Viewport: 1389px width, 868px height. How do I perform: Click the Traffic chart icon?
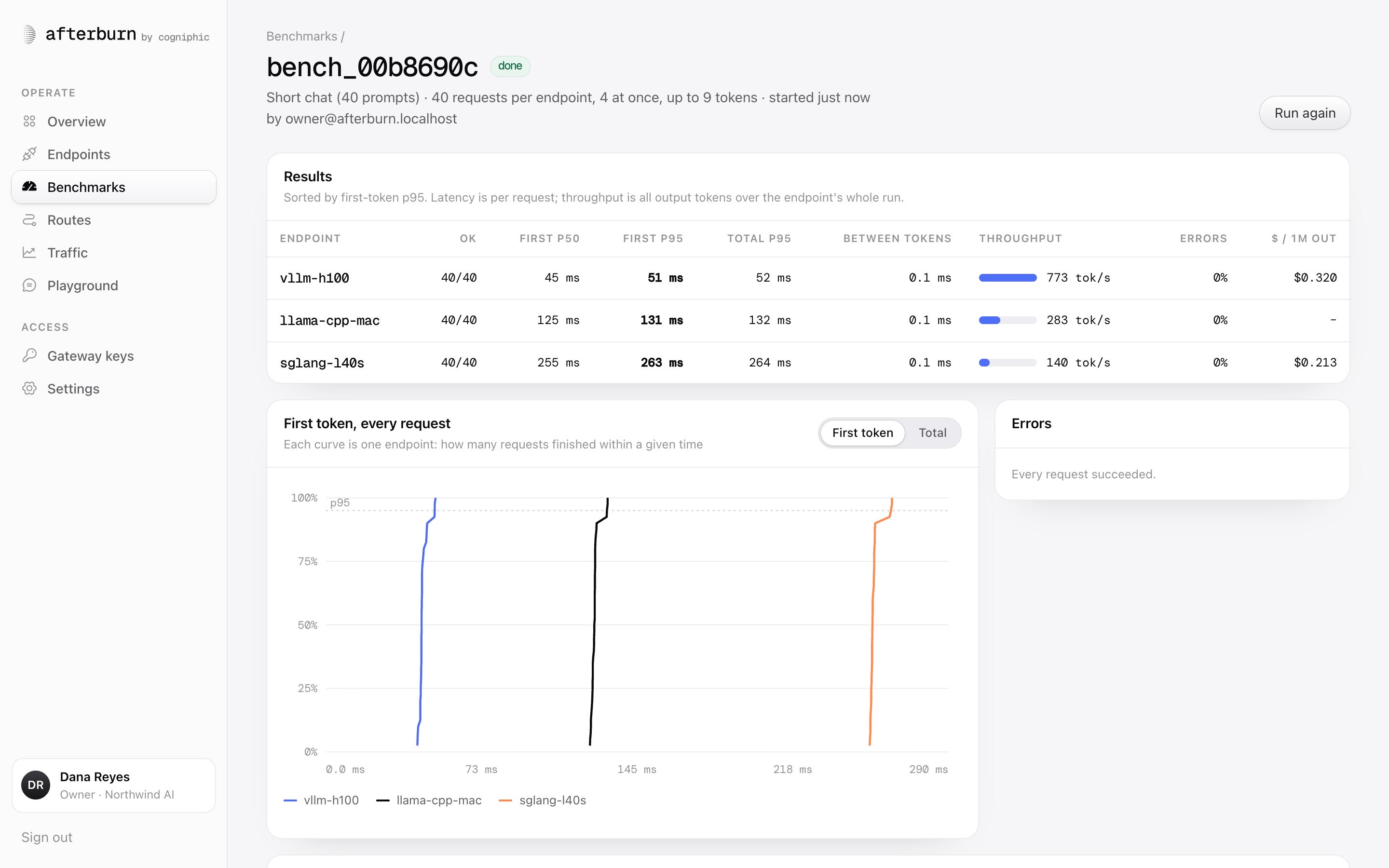[29, 252]
